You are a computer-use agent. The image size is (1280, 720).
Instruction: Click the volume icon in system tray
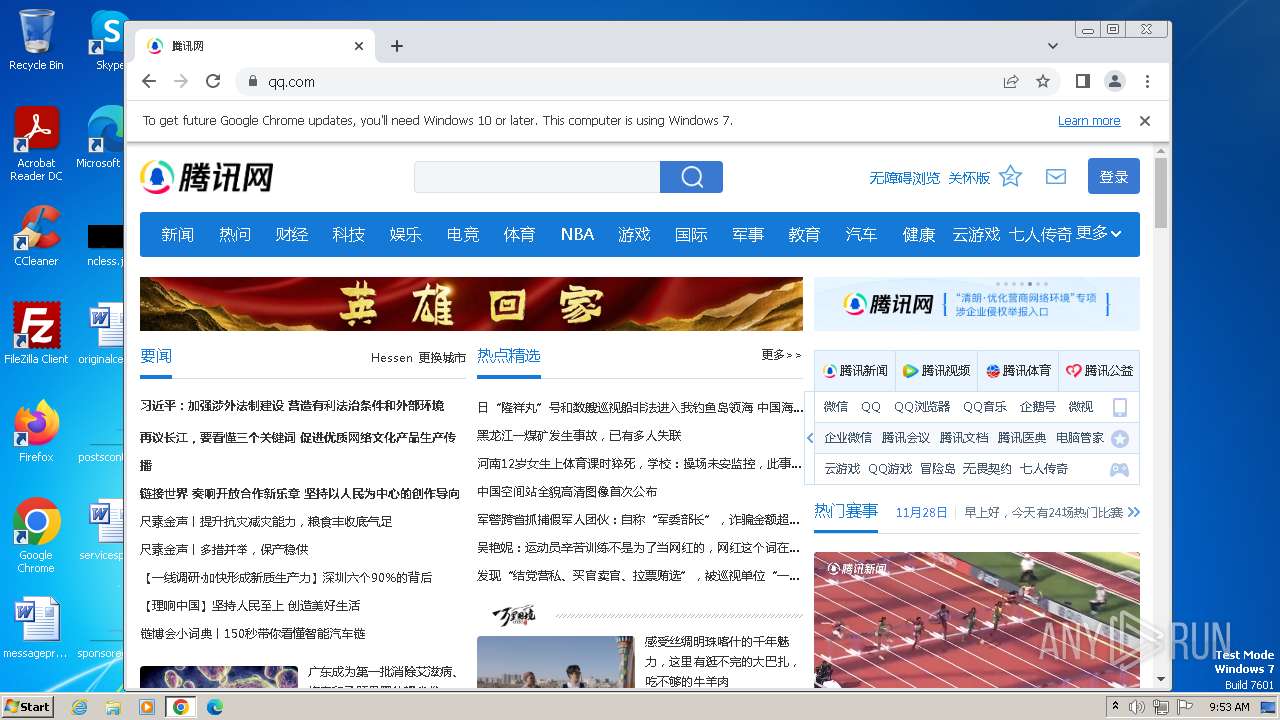(x=1137, y=707)
